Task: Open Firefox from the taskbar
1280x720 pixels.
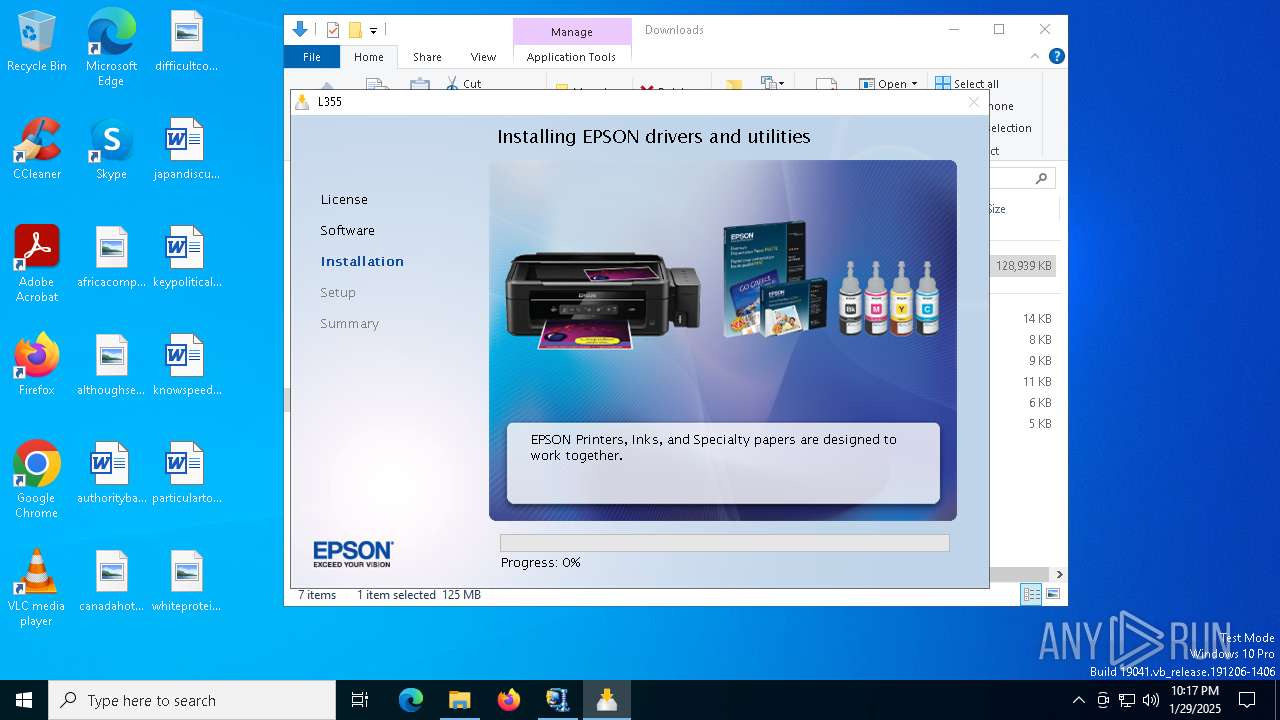Action: click(x=508, y=700)
